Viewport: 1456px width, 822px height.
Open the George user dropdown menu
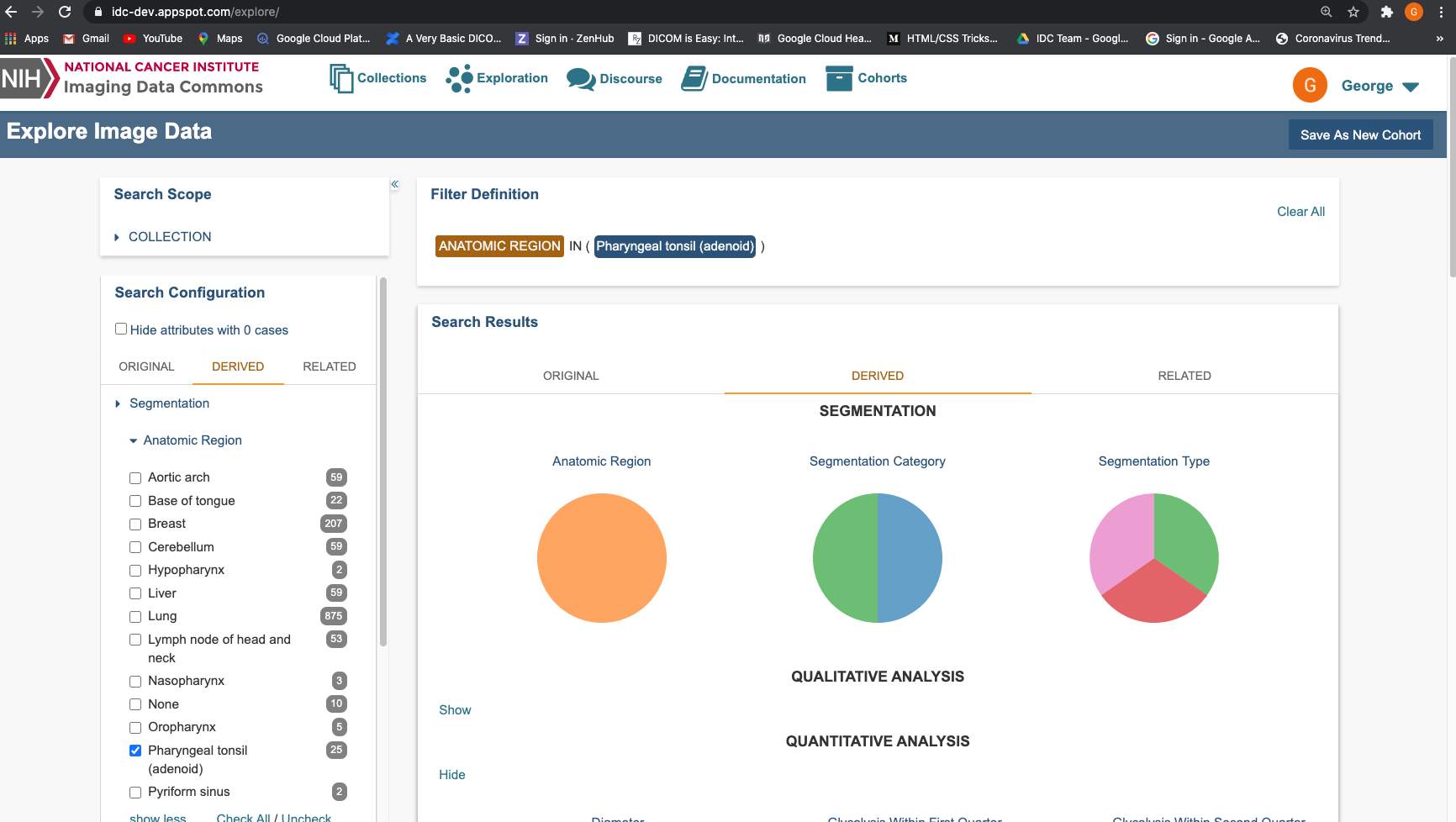tap(1380, 86)
